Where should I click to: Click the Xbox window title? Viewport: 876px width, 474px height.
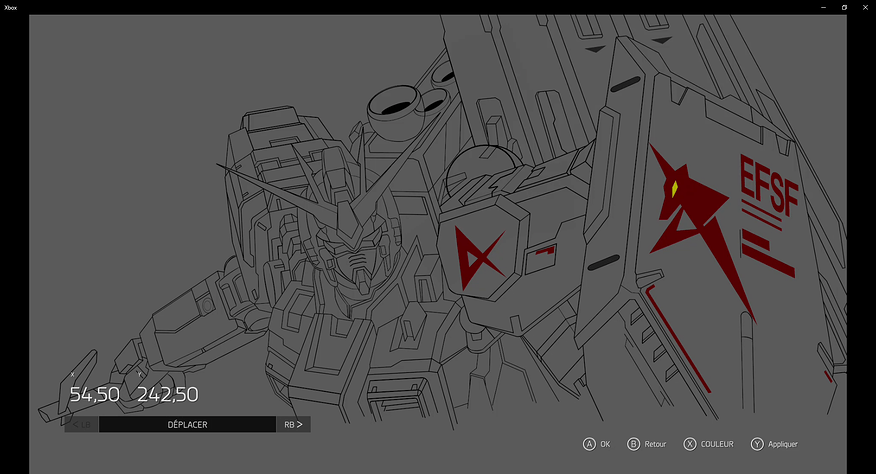pyautogui.click(x=11, y=7)
